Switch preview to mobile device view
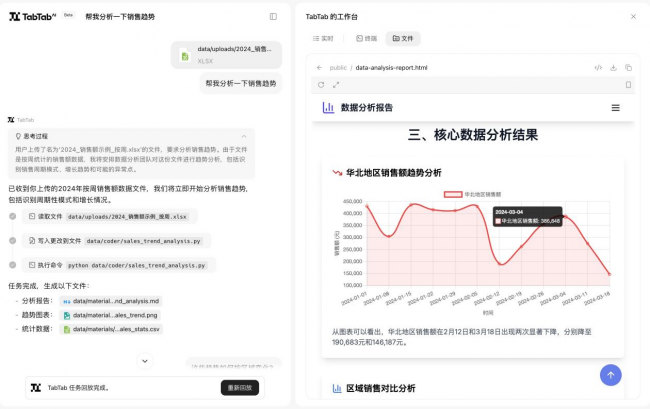Image resolution: width=650 pixels, height=409 pixels. point(628,85)
